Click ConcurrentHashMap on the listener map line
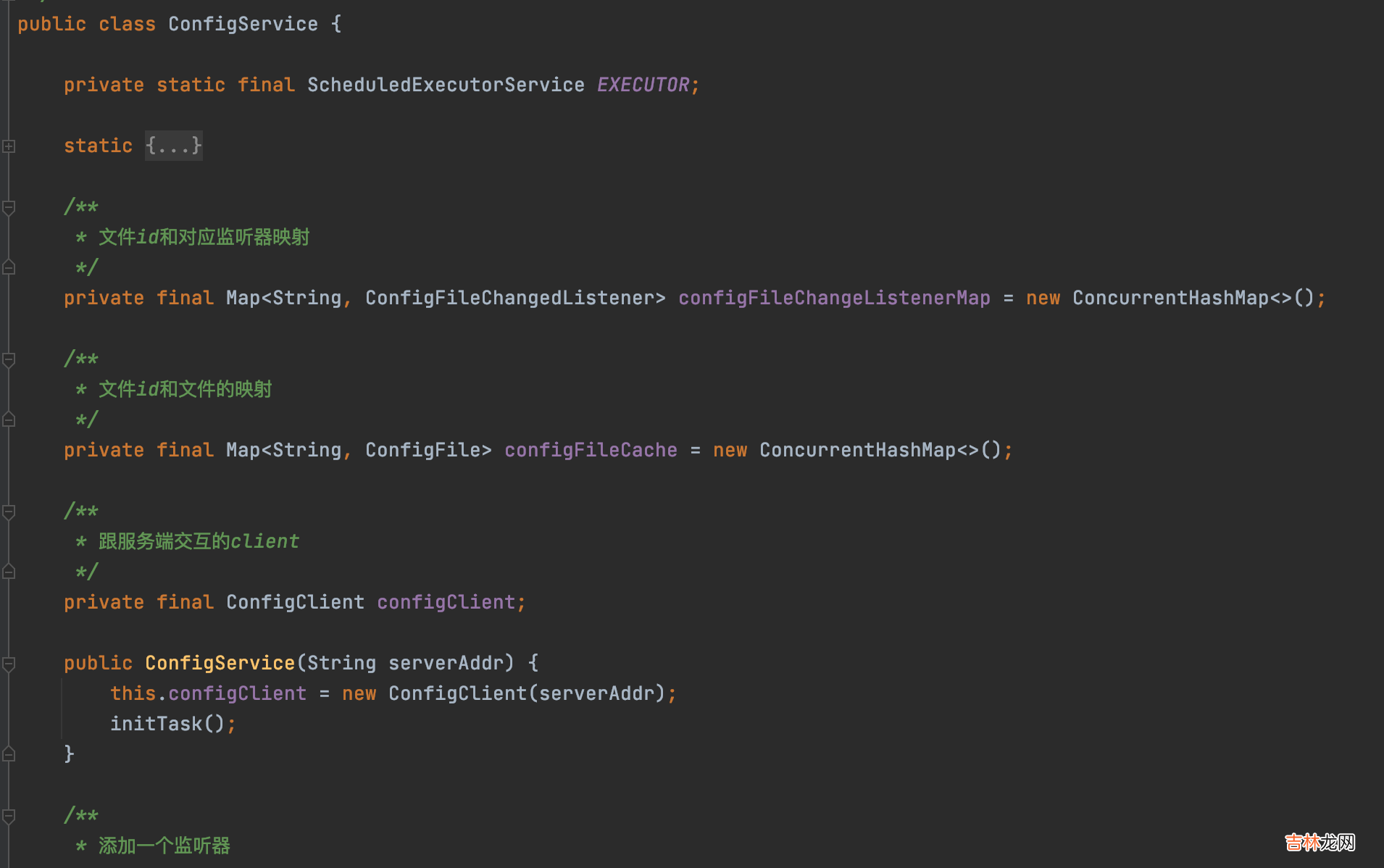This screenshot has height=868, width=1384. 1170,298
